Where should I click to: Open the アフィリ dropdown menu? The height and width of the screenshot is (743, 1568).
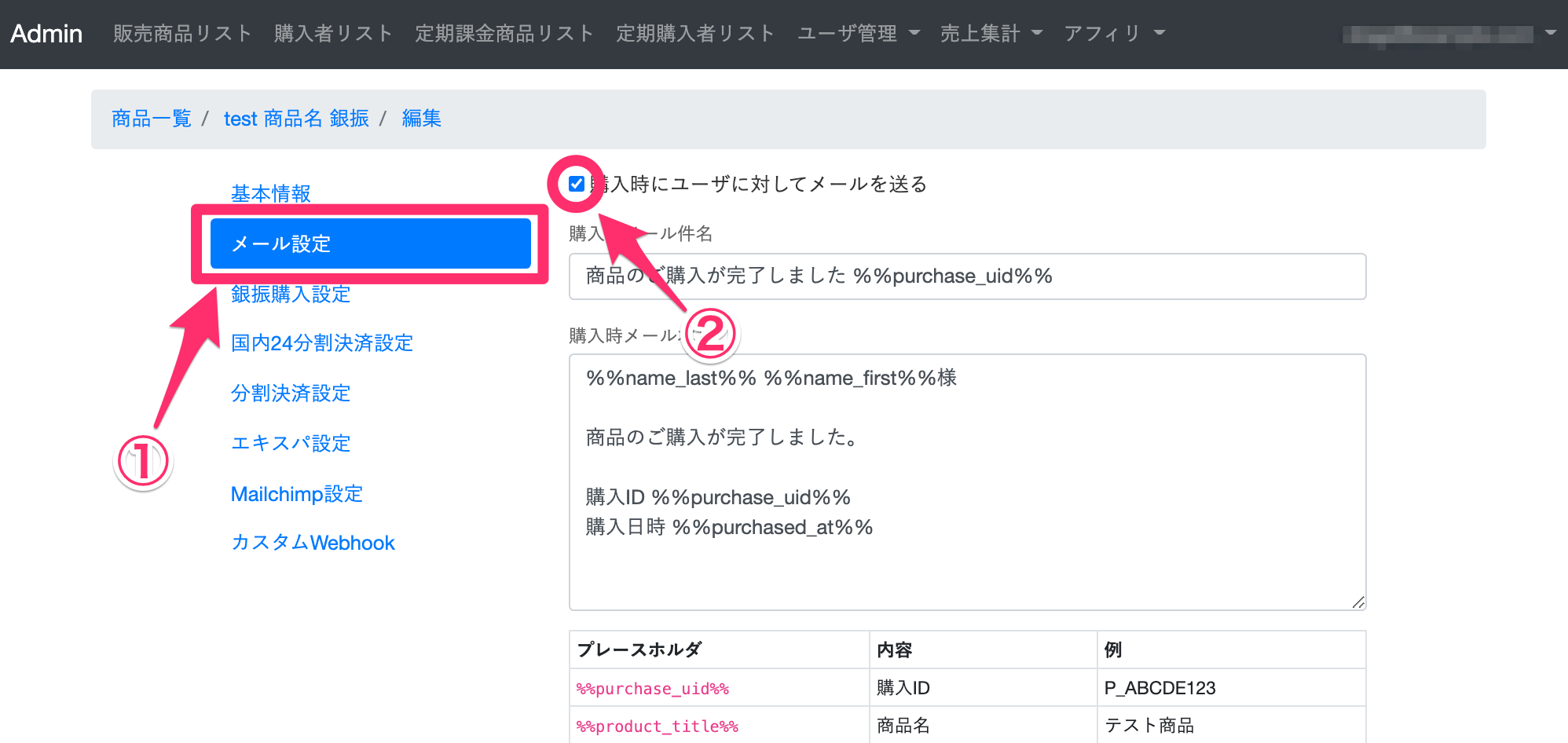click(x=1114, y=33)
